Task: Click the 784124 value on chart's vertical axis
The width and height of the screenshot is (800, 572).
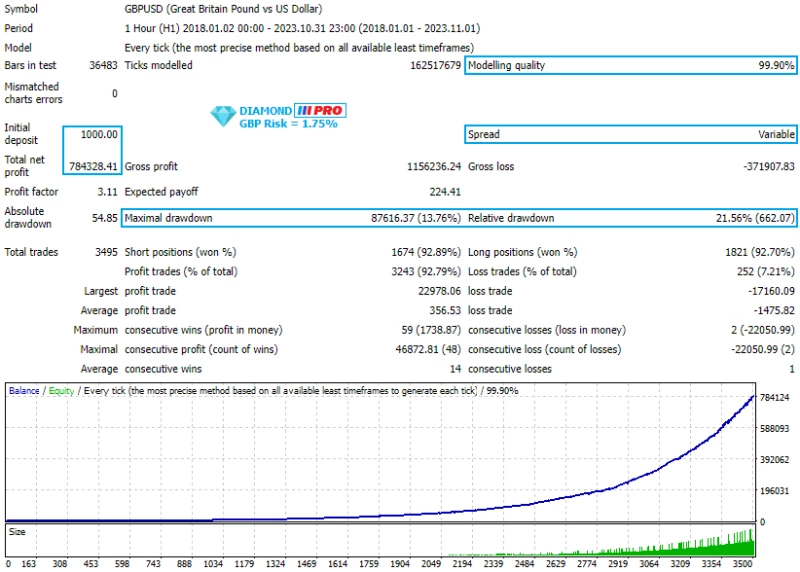Action: 775,398
